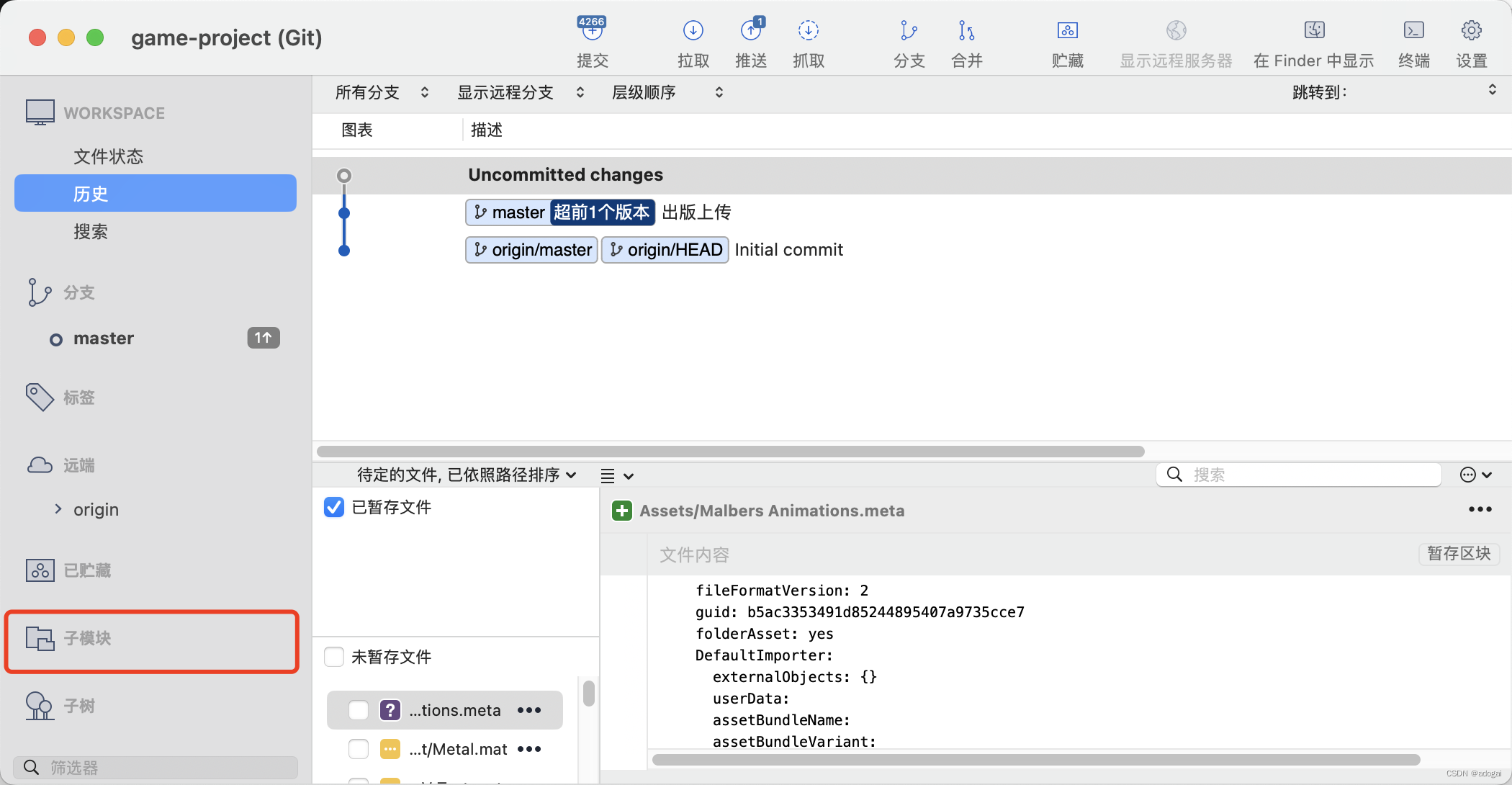The height and width of the screenshot is (785, 1512).
Task: Toggle the 已暂存文件 staged files checkbox
Action: (334, 507)
